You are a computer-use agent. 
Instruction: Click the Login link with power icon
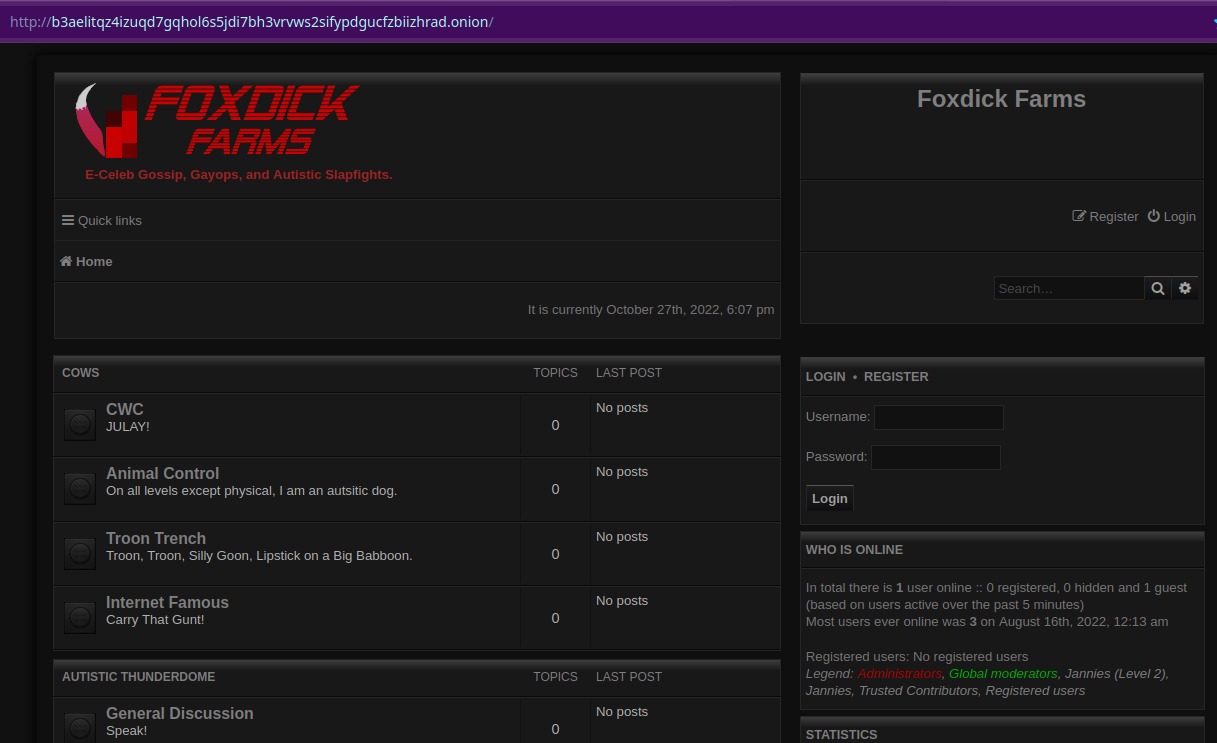click(1171, 216)
